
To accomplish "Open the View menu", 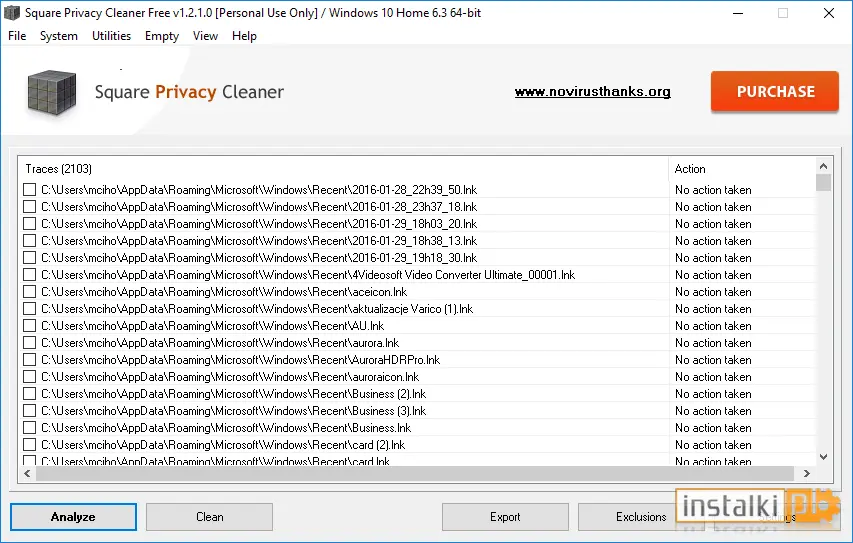I will pos(205,36).
